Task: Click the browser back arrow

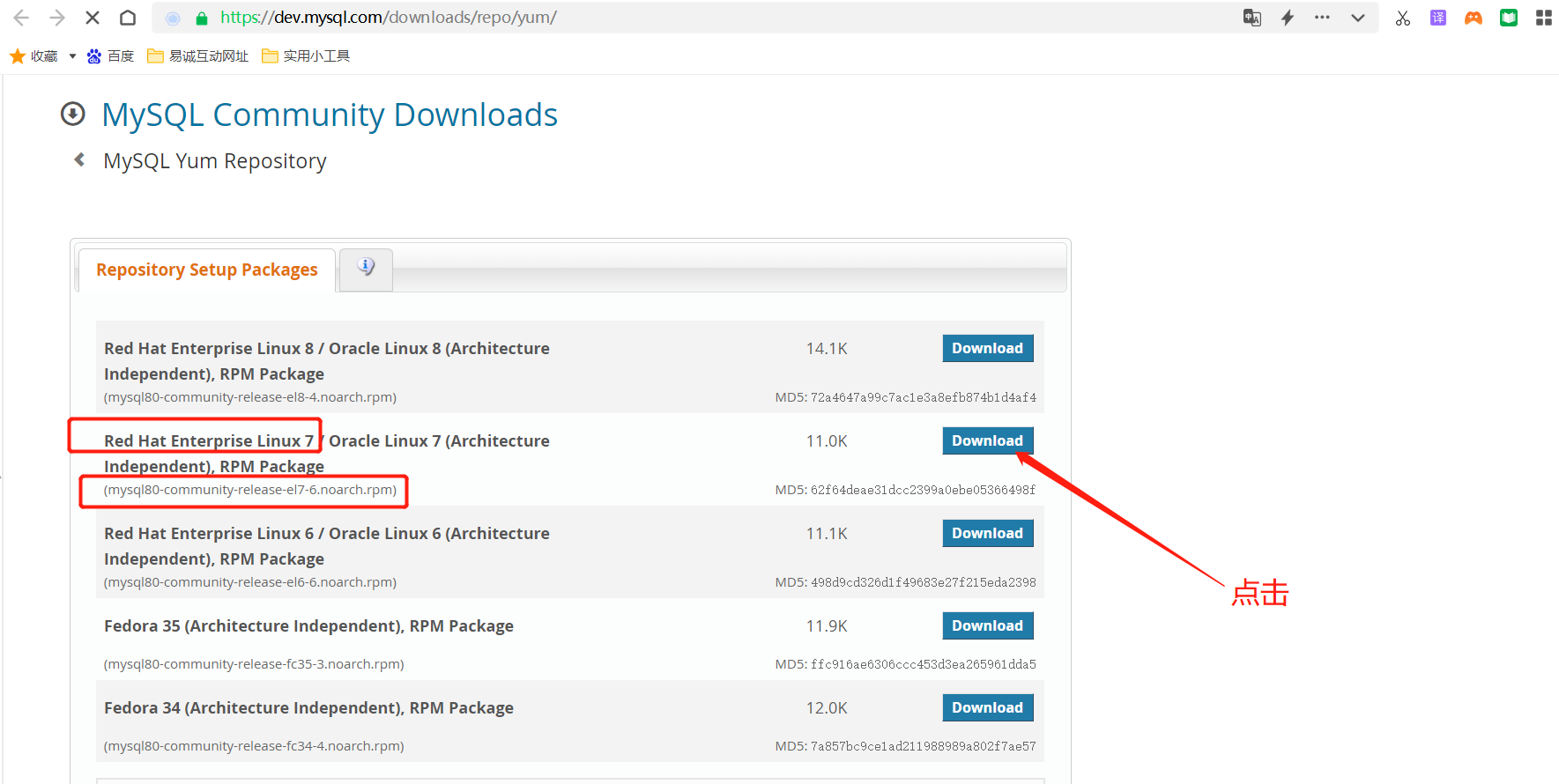Action: 21,18
